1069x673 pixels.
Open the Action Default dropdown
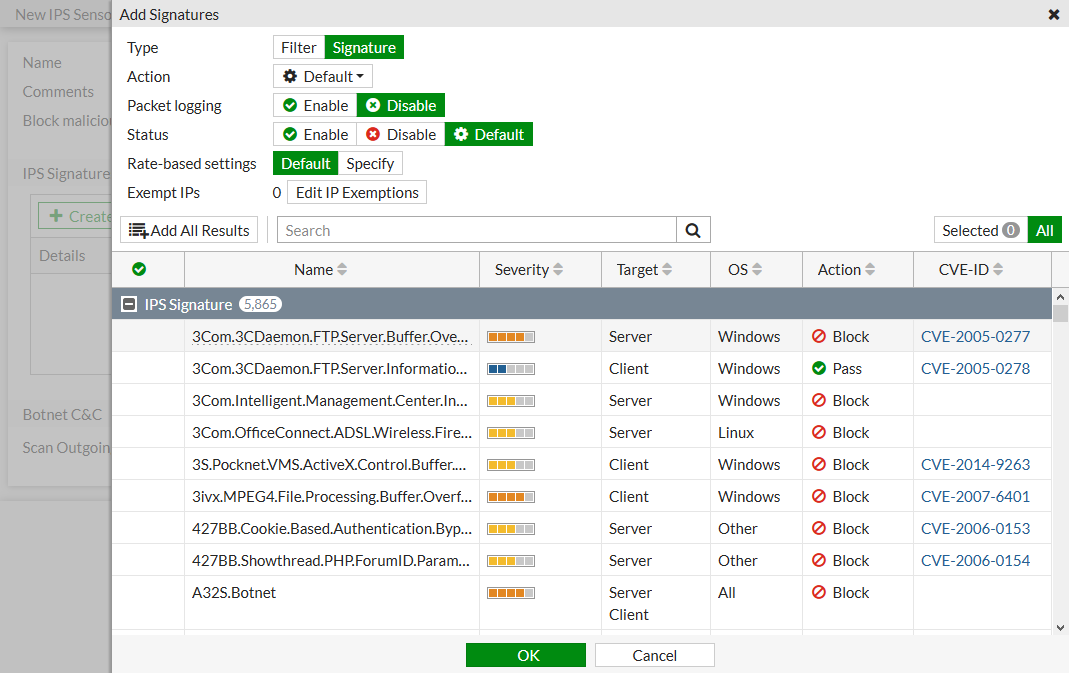point(323,76)
